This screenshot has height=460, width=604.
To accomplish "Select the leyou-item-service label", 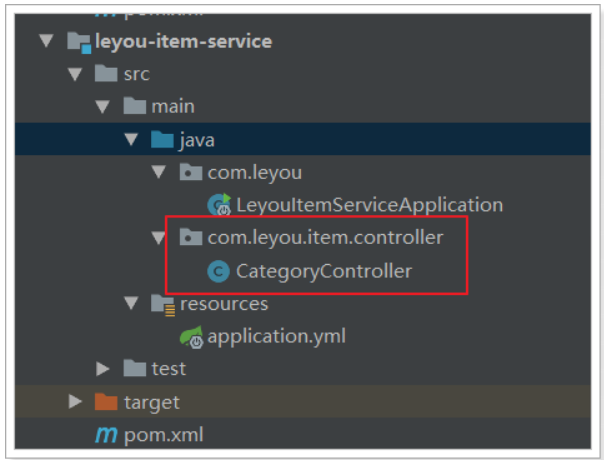I will (x=183, y=42).
